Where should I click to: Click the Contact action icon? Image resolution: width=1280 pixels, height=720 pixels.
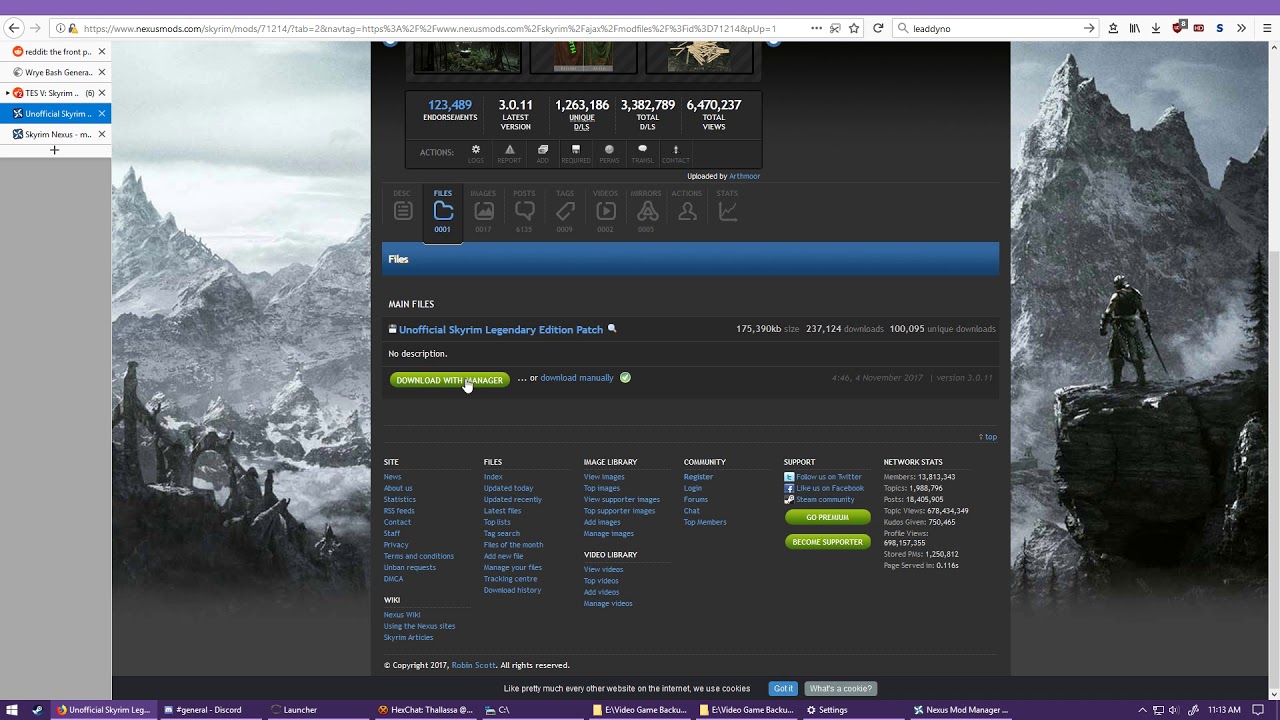click(675, 153)
